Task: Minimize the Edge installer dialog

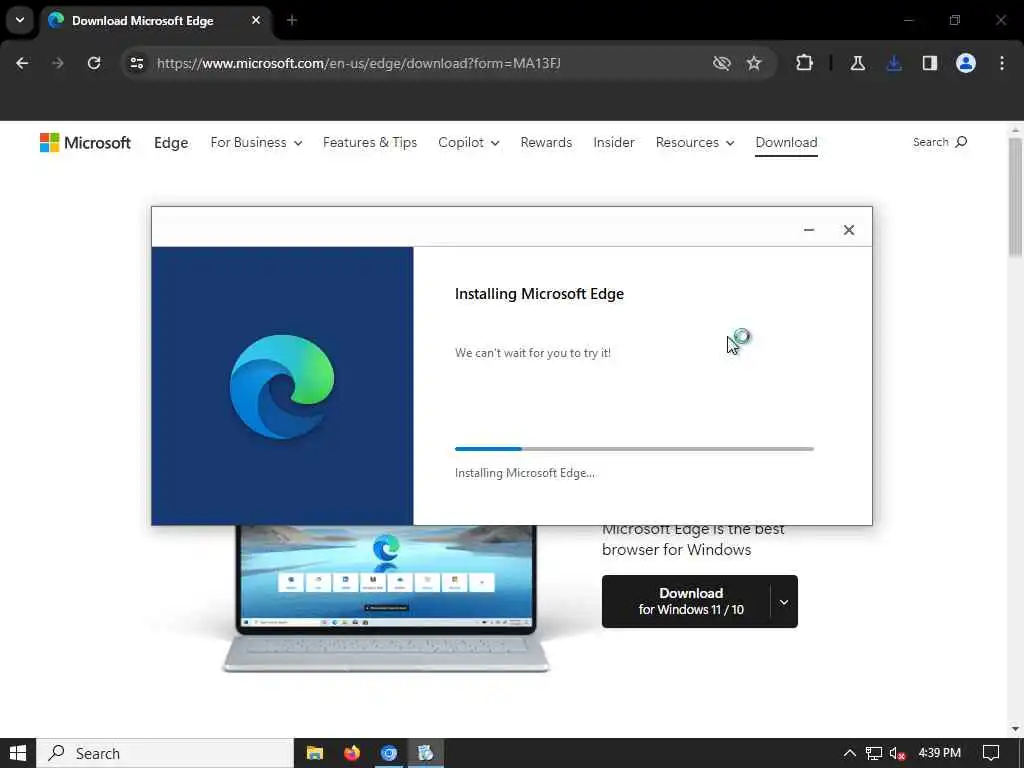Action: pyautogui.click(x=808, y=230)
